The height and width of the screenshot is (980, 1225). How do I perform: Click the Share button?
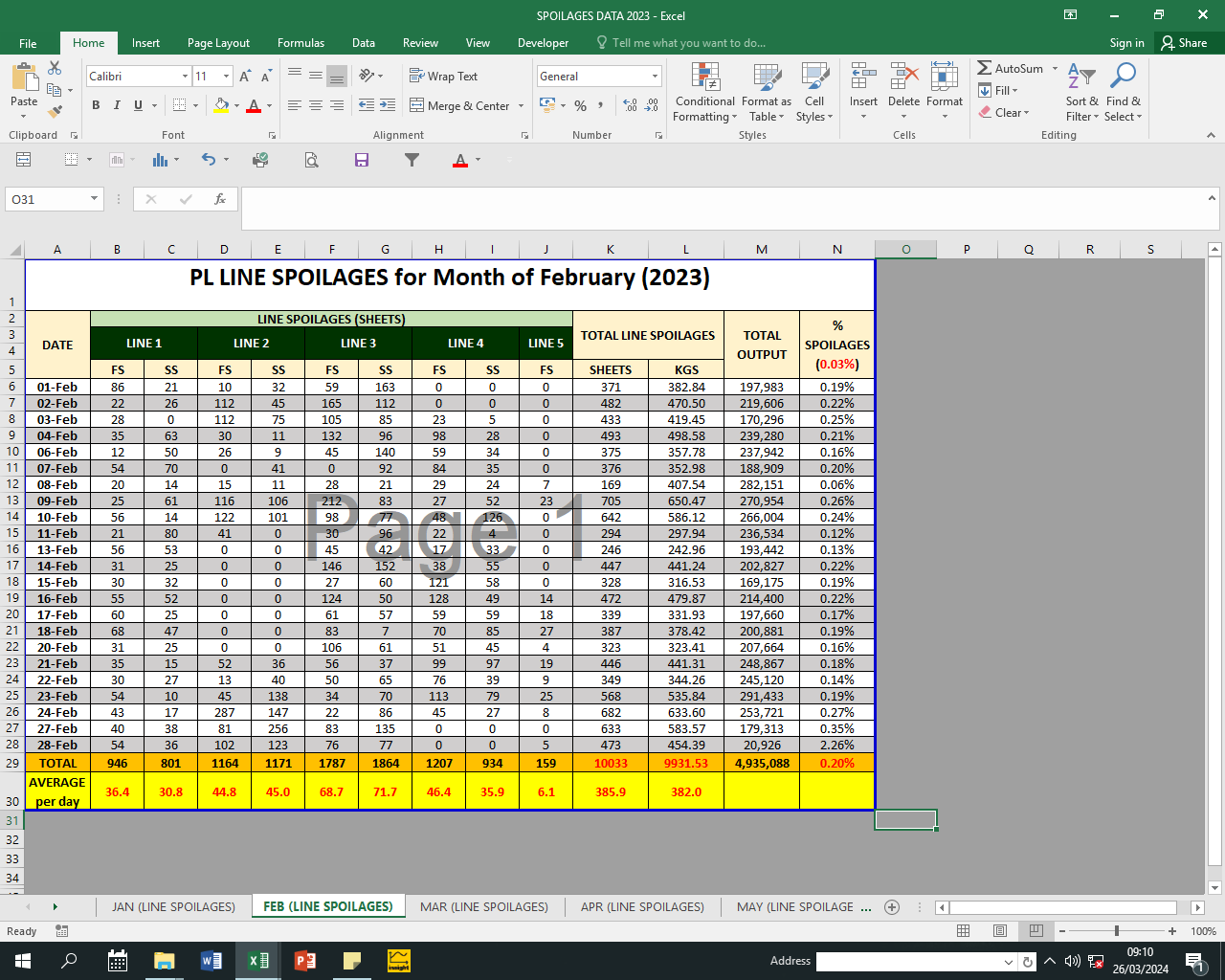[1184, 43]
